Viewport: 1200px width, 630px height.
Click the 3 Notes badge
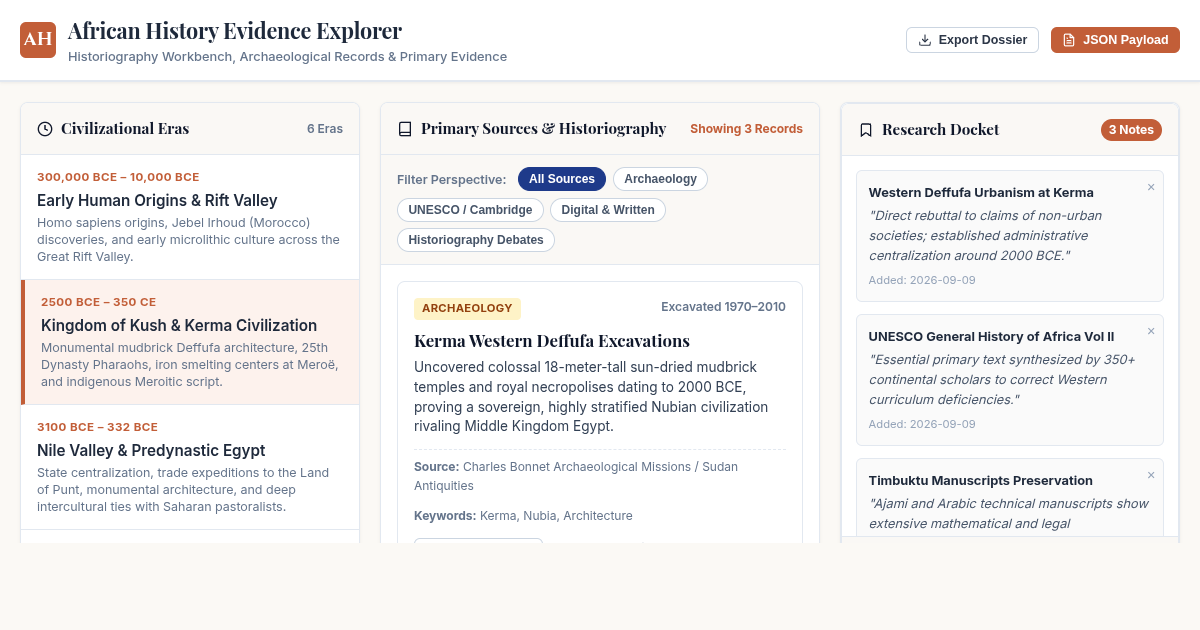(x=1131, y=130)
